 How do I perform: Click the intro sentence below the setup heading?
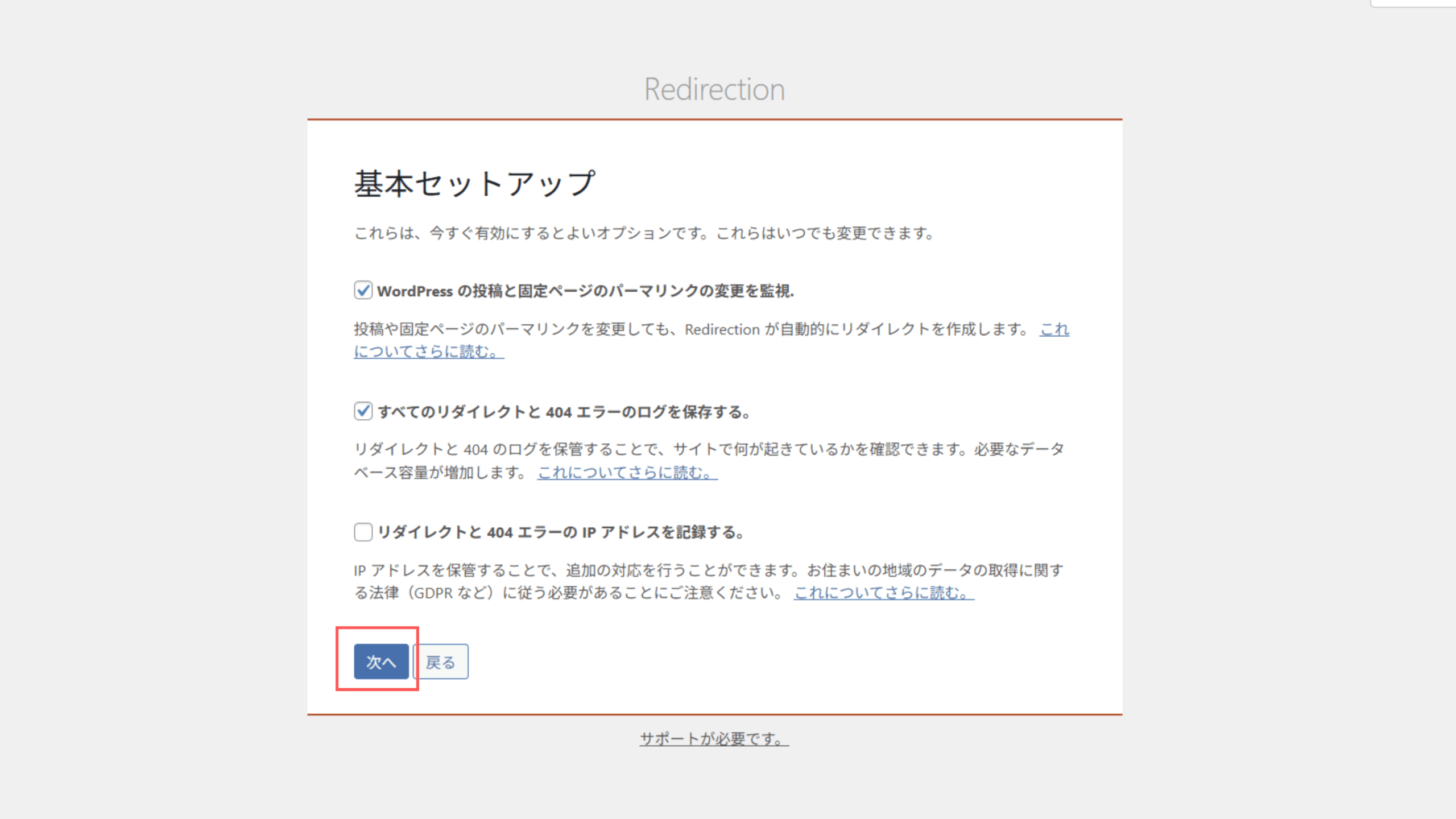(x=643, y=233)
